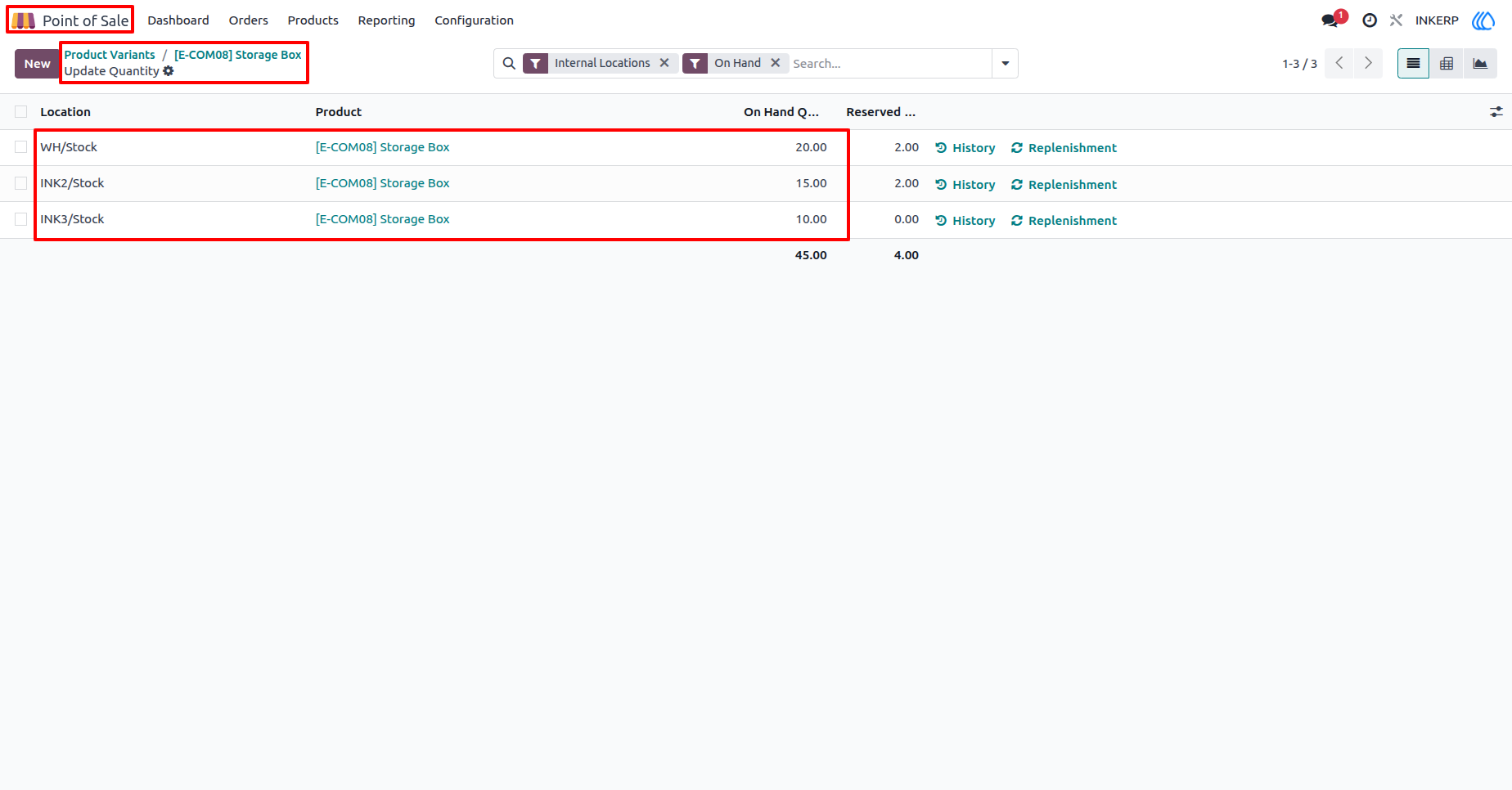This screenshot has width=1512, height=790.
Task: Open optional columns settings icon
Action: click(1496, 112)
